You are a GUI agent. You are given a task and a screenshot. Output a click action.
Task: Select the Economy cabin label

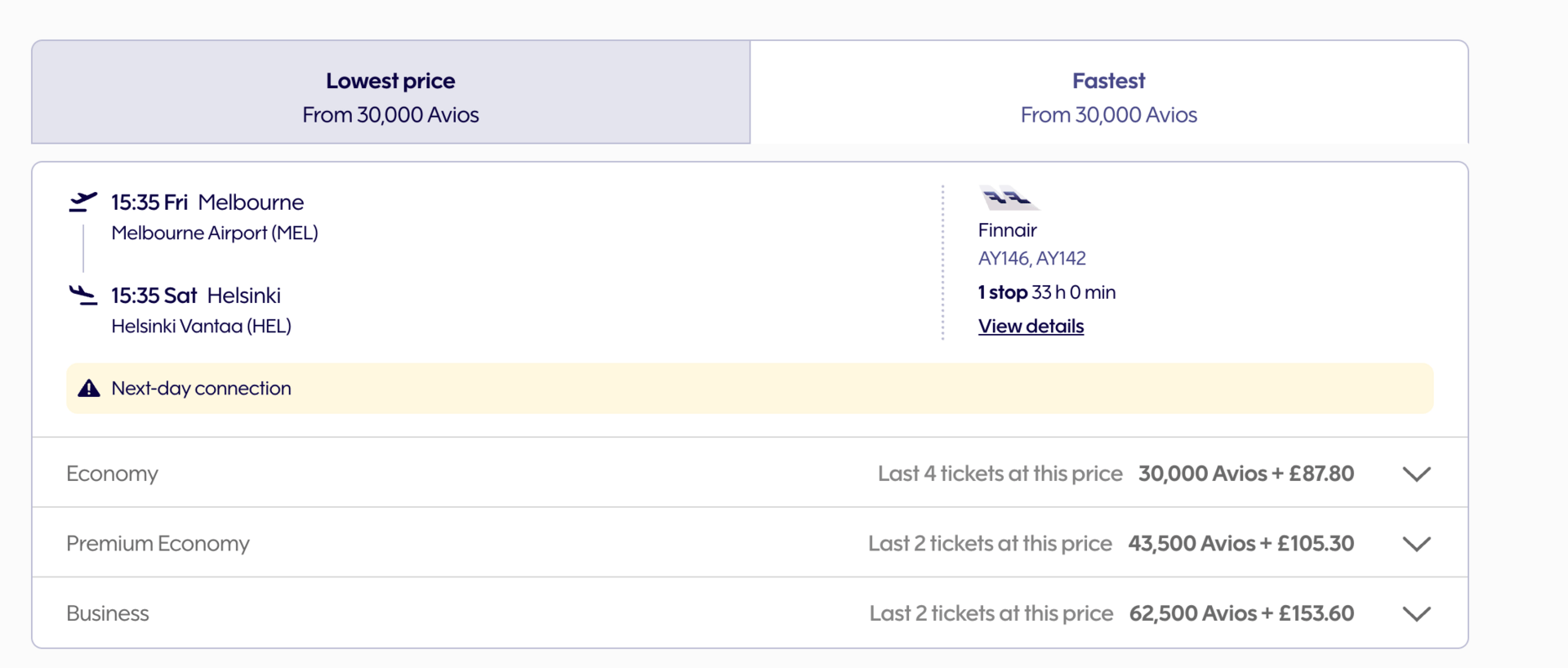pyautogui.click(x=113, y=474)
